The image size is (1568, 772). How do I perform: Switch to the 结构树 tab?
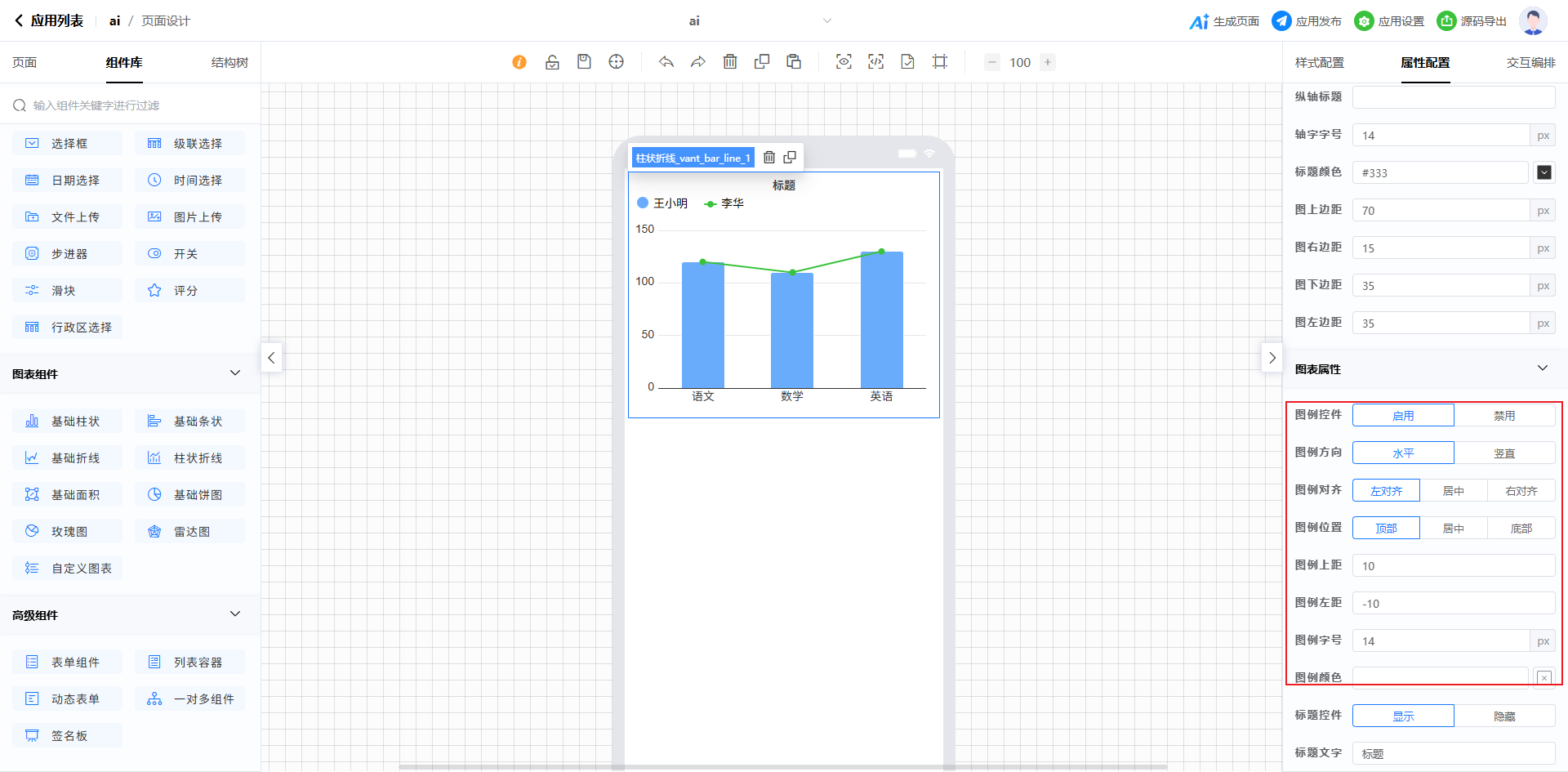pyautogui.click(x=229, y=63)
